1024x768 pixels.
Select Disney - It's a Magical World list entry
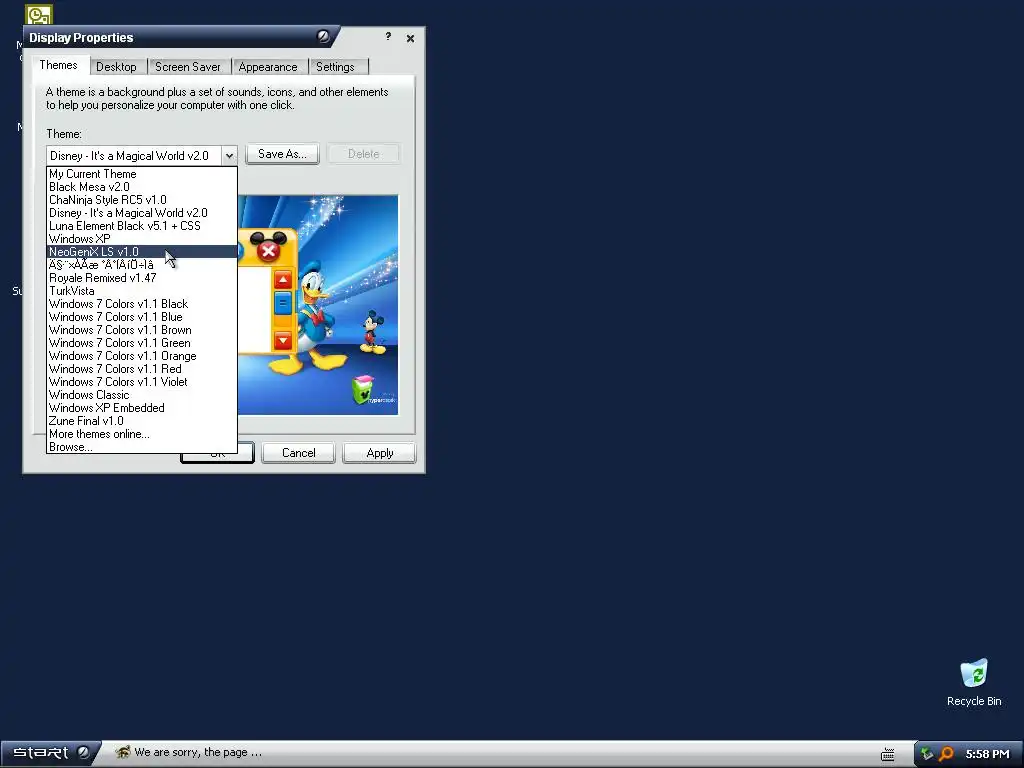coord(142,213)
